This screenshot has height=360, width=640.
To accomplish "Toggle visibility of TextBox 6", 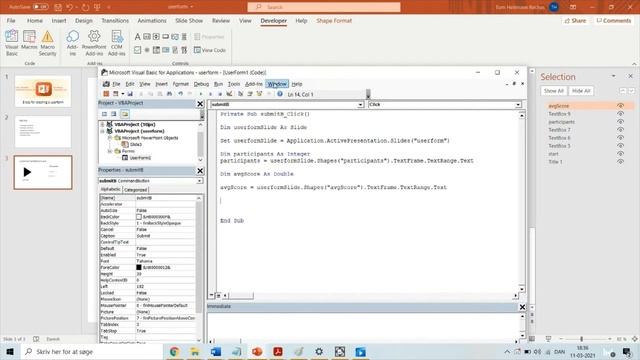I will tap(620, 138).
